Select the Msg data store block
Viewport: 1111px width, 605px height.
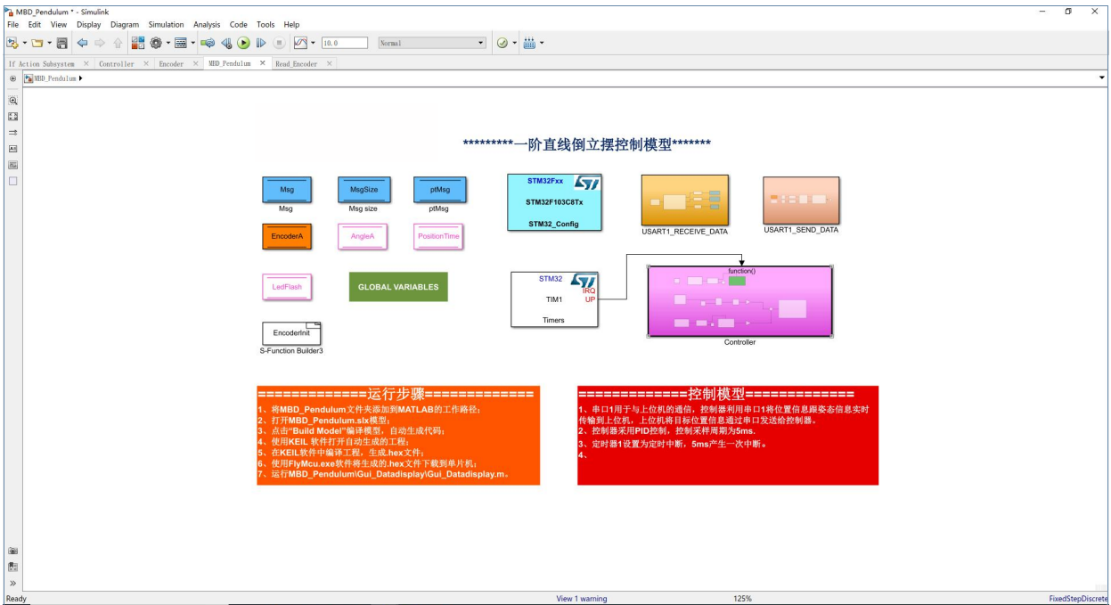[287, 189]
